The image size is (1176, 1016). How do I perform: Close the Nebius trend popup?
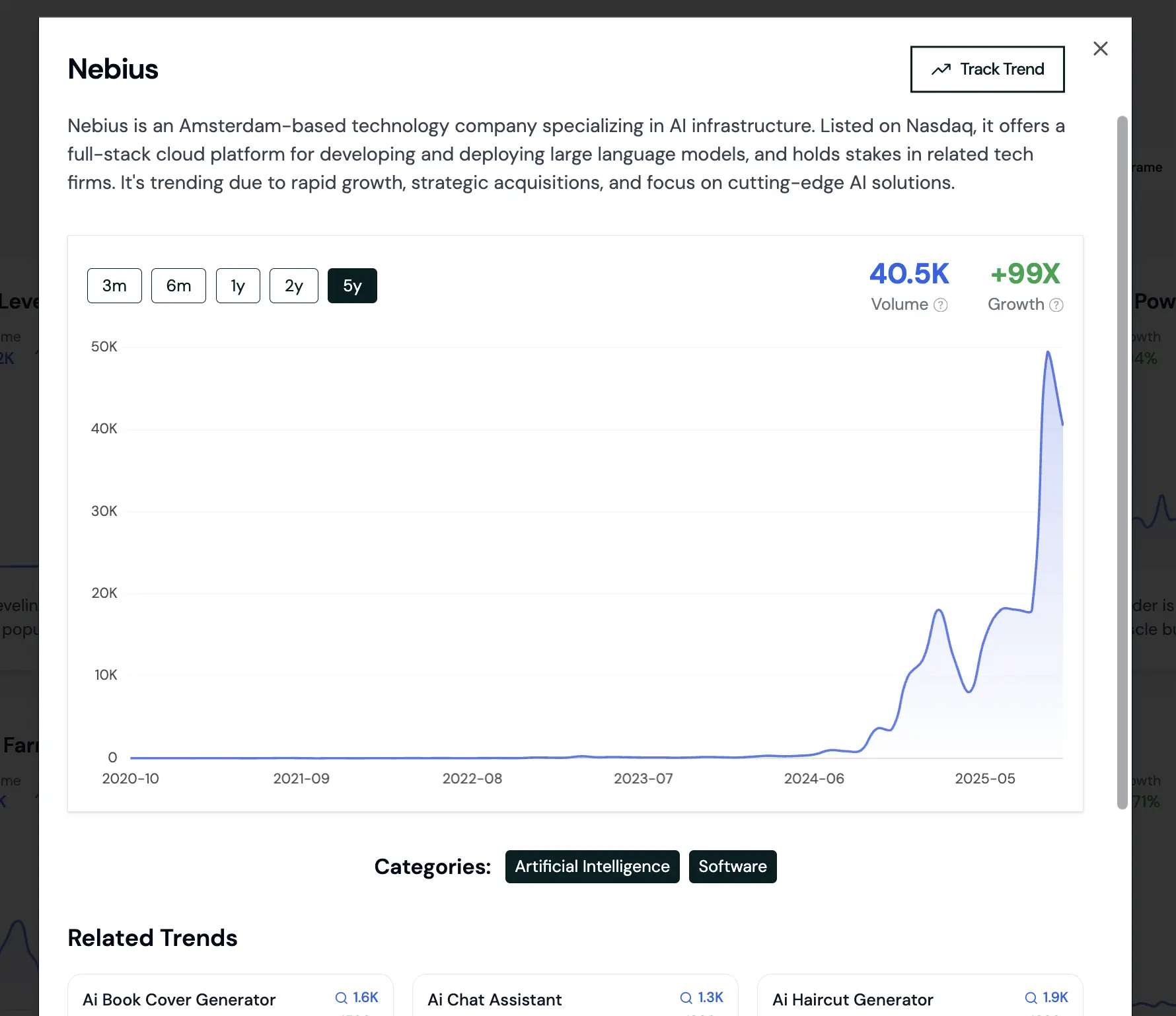(1101, 48)
